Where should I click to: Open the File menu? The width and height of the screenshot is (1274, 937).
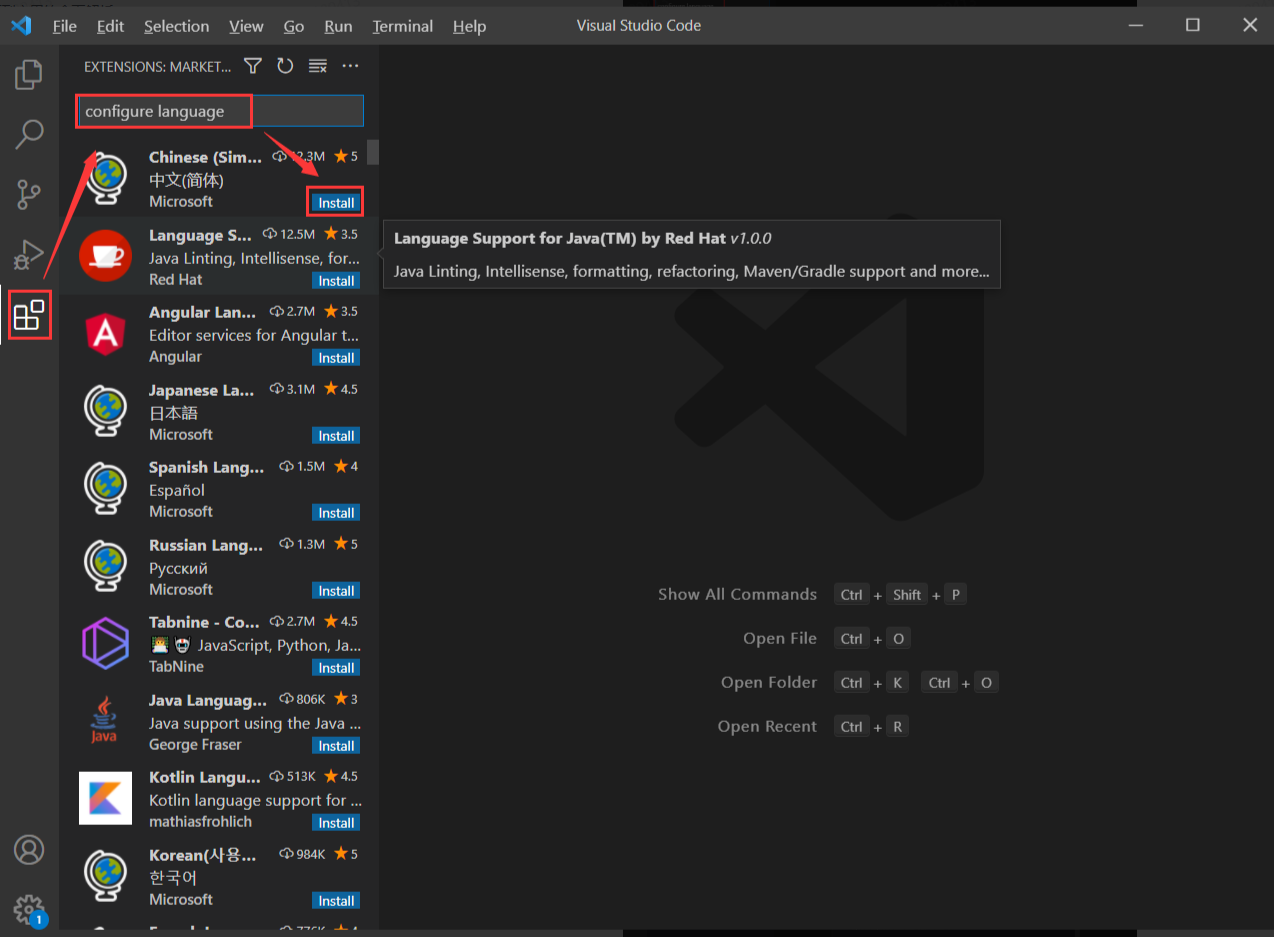point(64,26)
